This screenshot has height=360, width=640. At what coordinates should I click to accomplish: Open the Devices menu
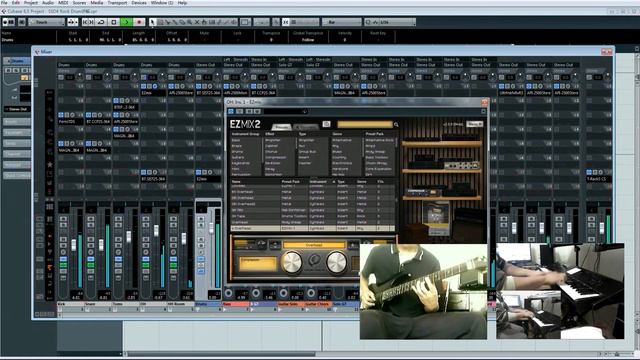(139, 2)
